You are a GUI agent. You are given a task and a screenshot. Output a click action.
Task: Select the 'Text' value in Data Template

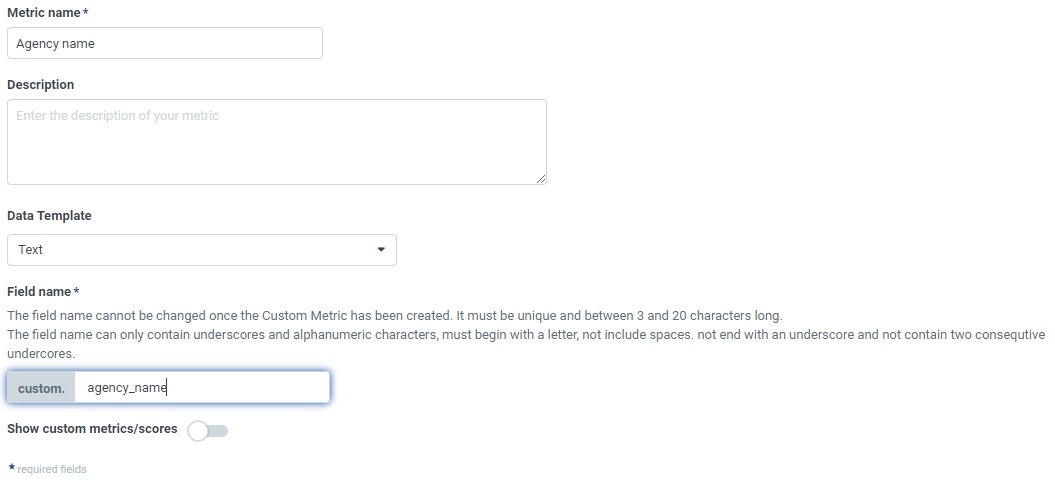tap(31, 250)
